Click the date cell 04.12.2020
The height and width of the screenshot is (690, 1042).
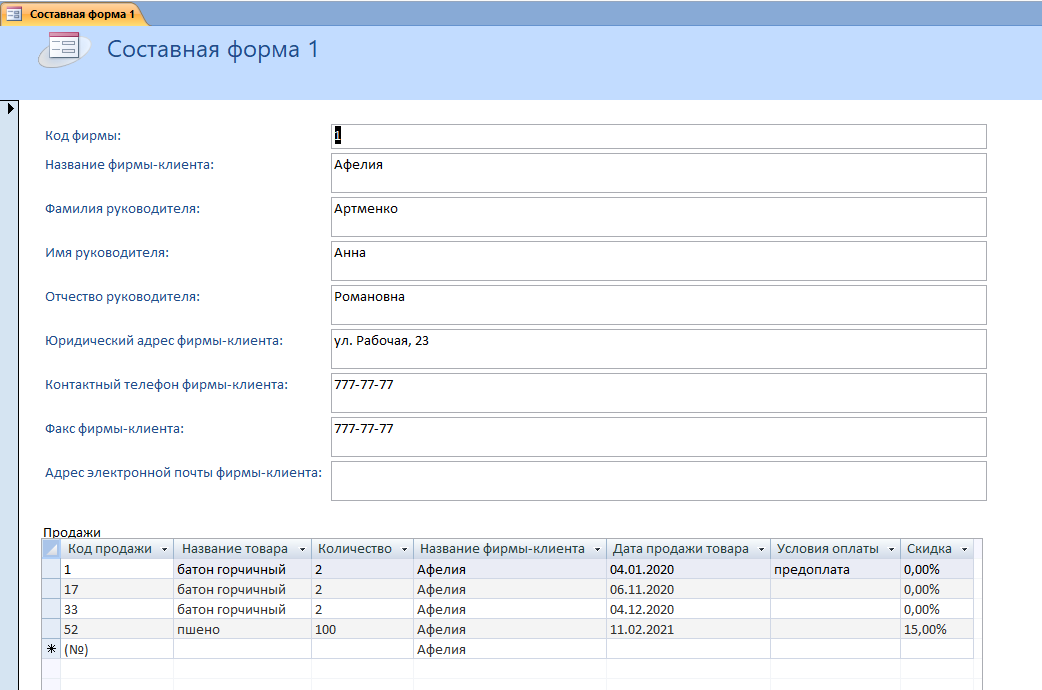tap(688, 609)
